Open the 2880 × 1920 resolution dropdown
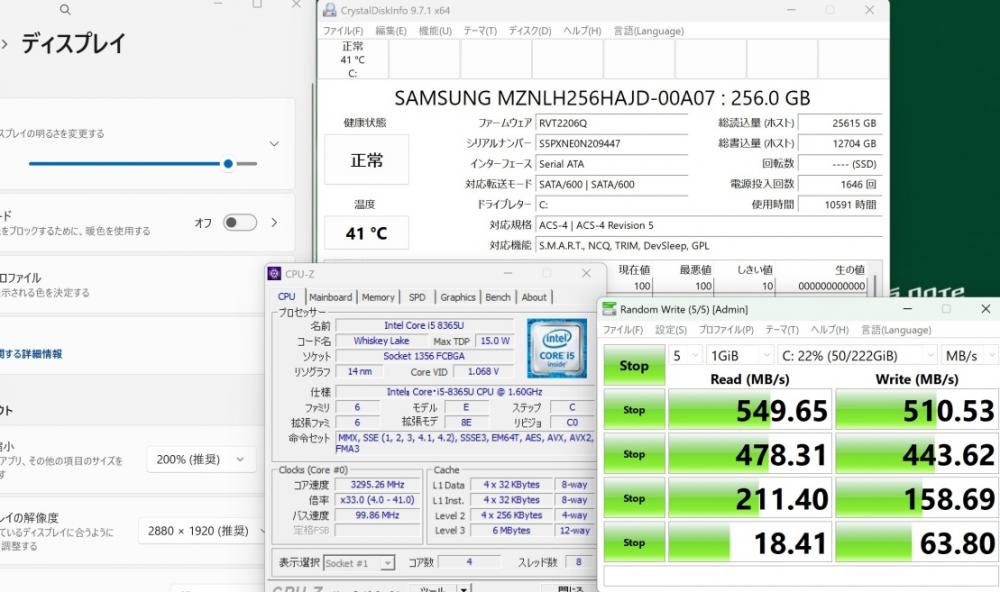1000x592 pixels. point(203,531)
